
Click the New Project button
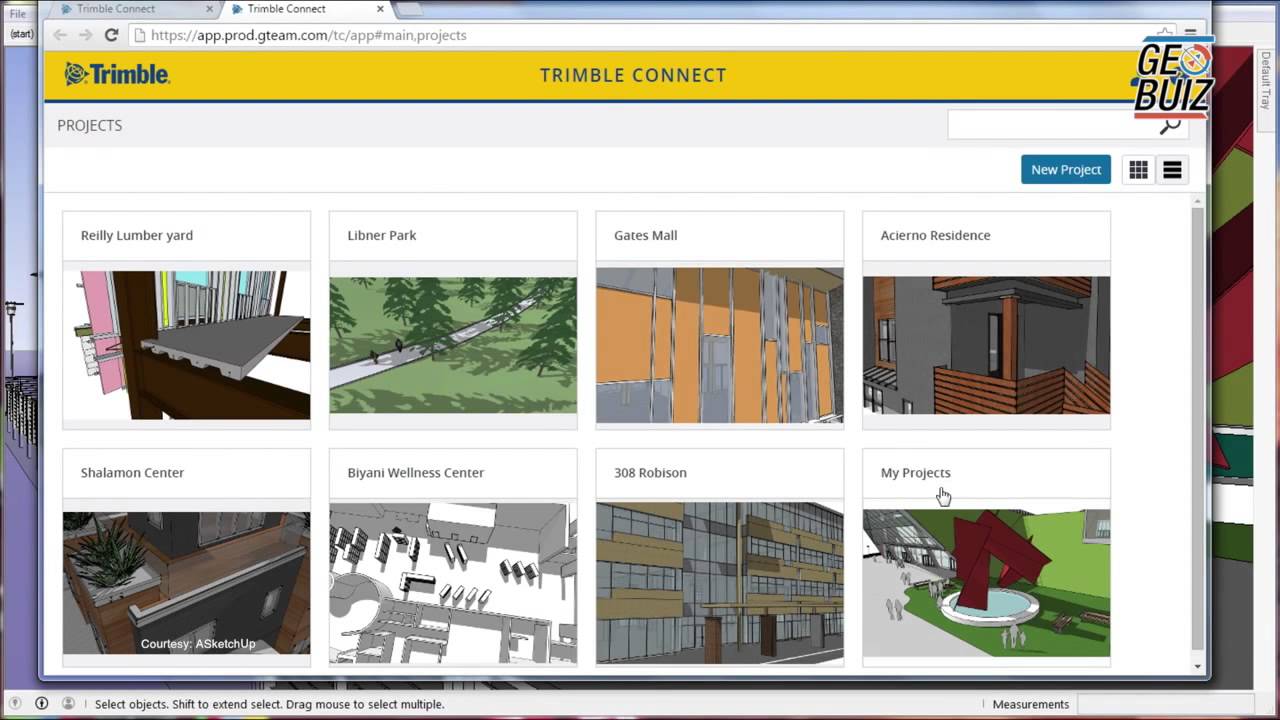point(1066,170)
